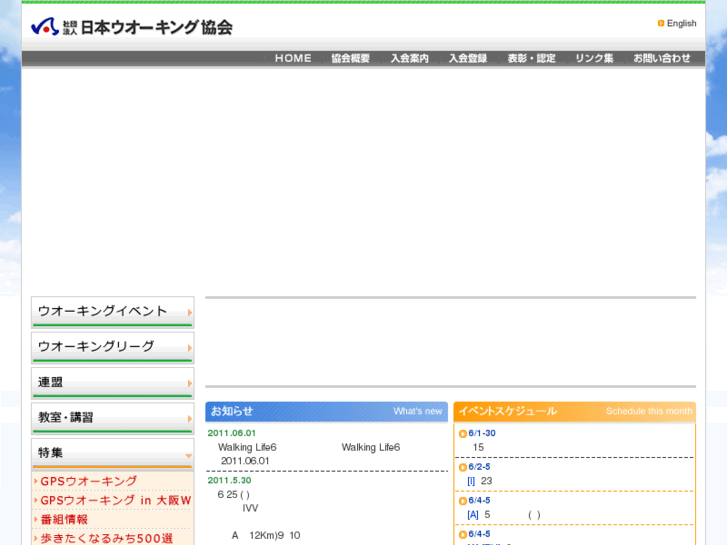
Task: Collapse the 特集 sidebar section
Action: (x=113, y=453)
